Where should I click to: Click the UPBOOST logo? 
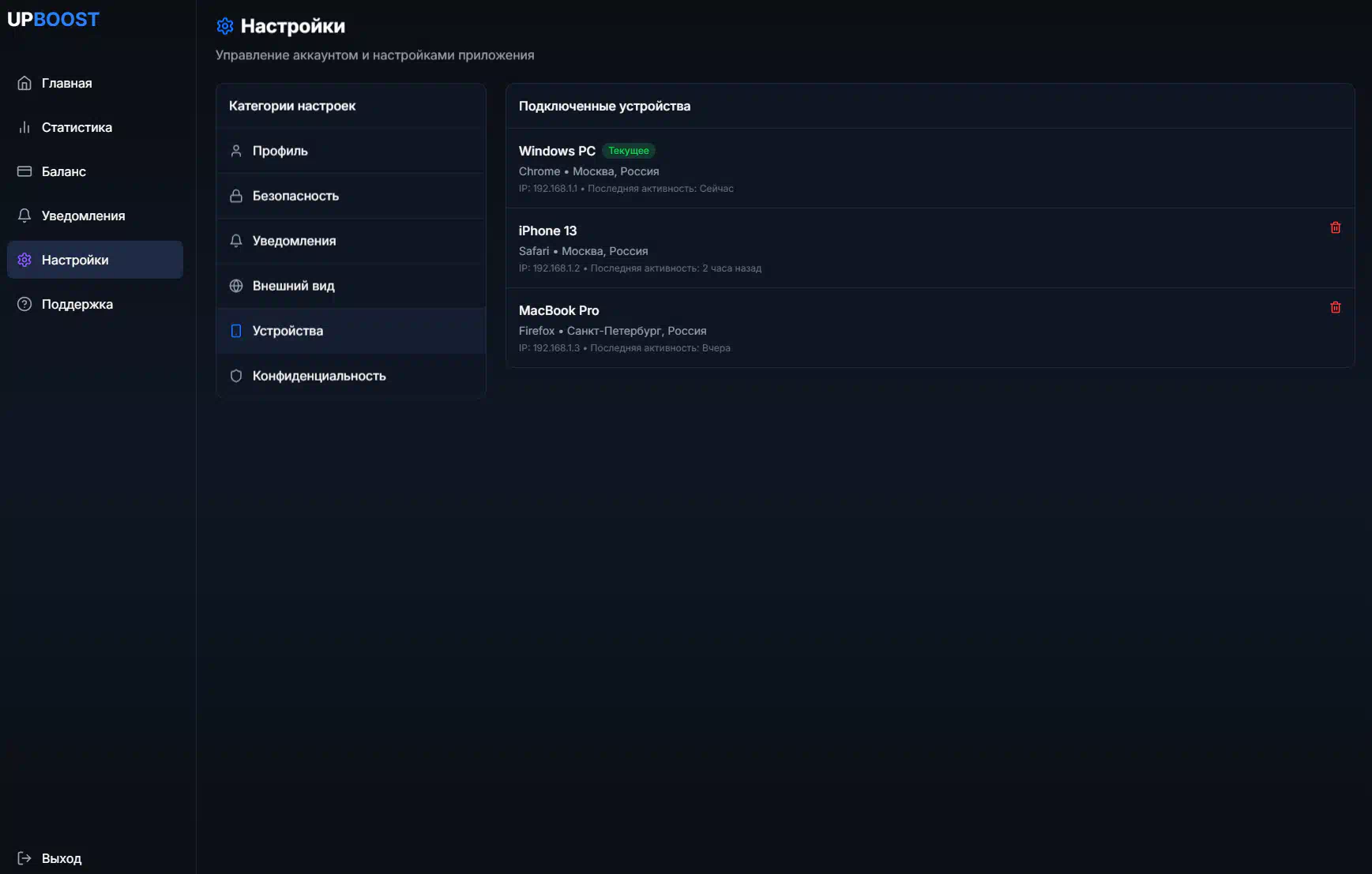click(x=53, y=20)
